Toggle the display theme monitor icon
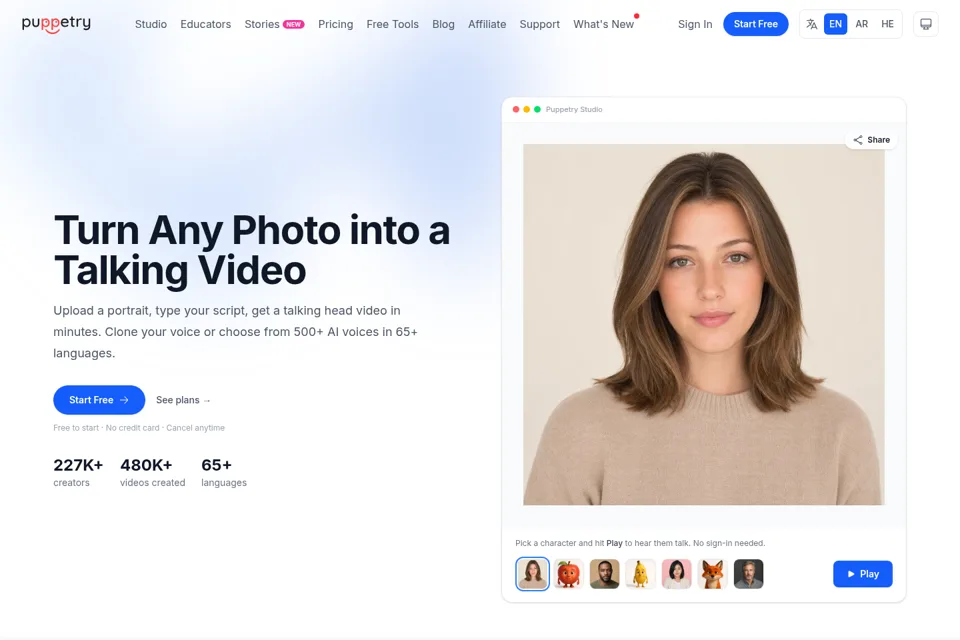This screenshot has width=960, height=640. 926,24
